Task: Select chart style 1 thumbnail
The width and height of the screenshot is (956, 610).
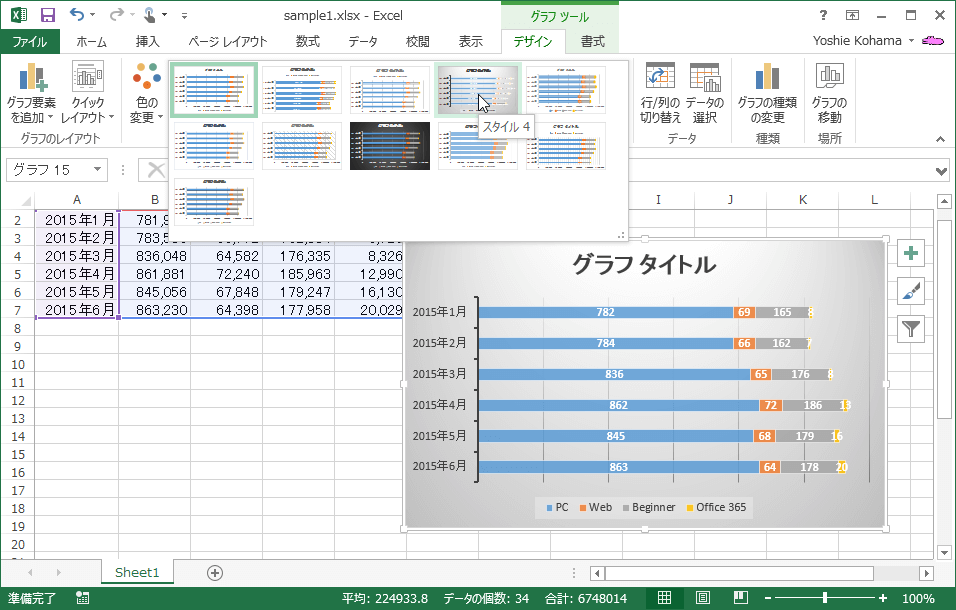Action: (x=213, y=90)
